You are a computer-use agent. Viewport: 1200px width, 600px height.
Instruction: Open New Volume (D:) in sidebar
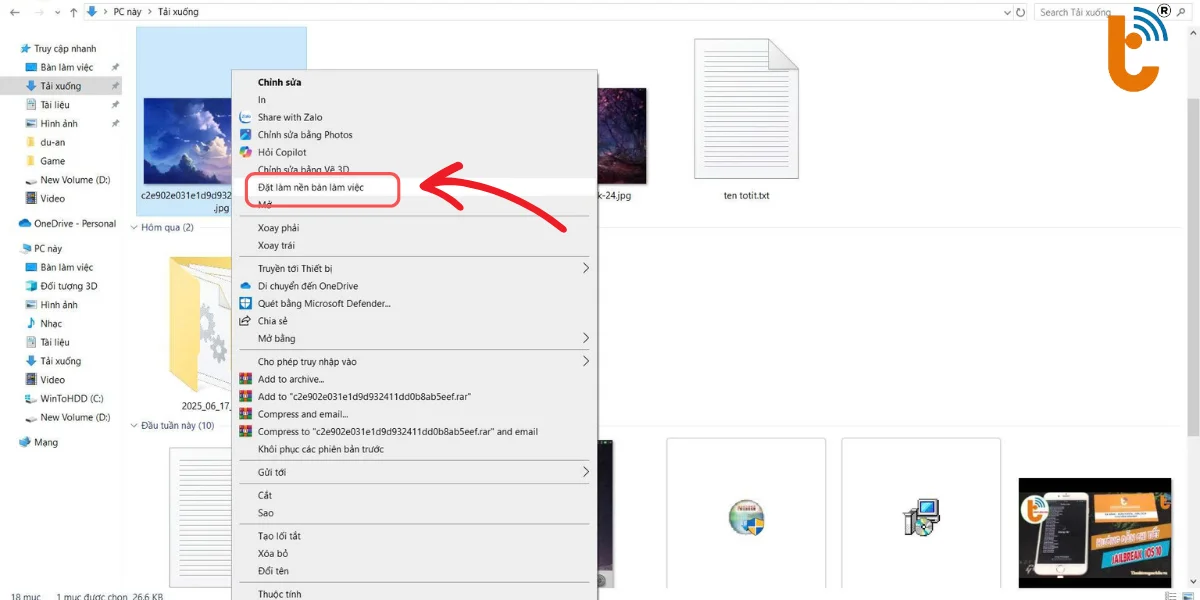[75, 180]
